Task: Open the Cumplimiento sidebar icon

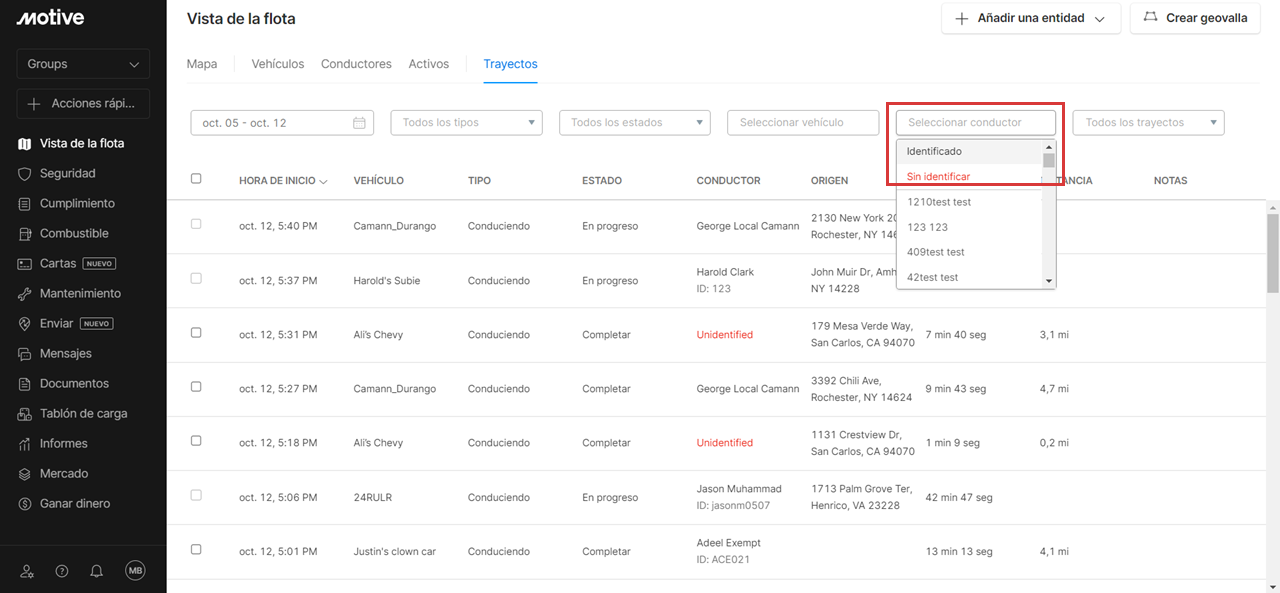Action: tap(25, 204)
